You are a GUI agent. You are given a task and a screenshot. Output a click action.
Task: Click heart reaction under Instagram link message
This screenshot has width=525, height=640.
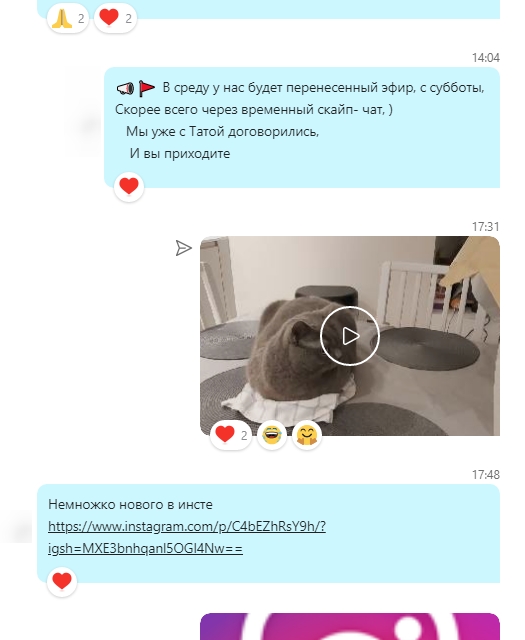pos(62,582)
